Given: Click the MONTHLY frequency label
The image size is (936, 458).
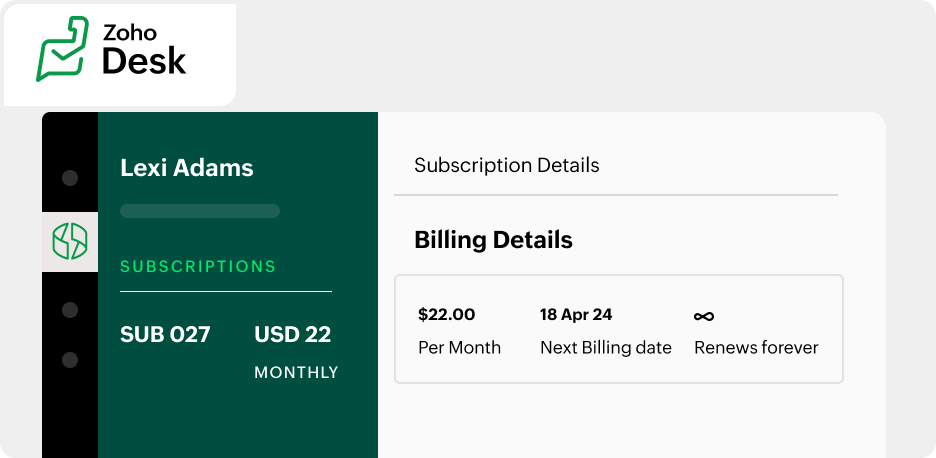Looking at the screenshot, I should tap(296, 373).
